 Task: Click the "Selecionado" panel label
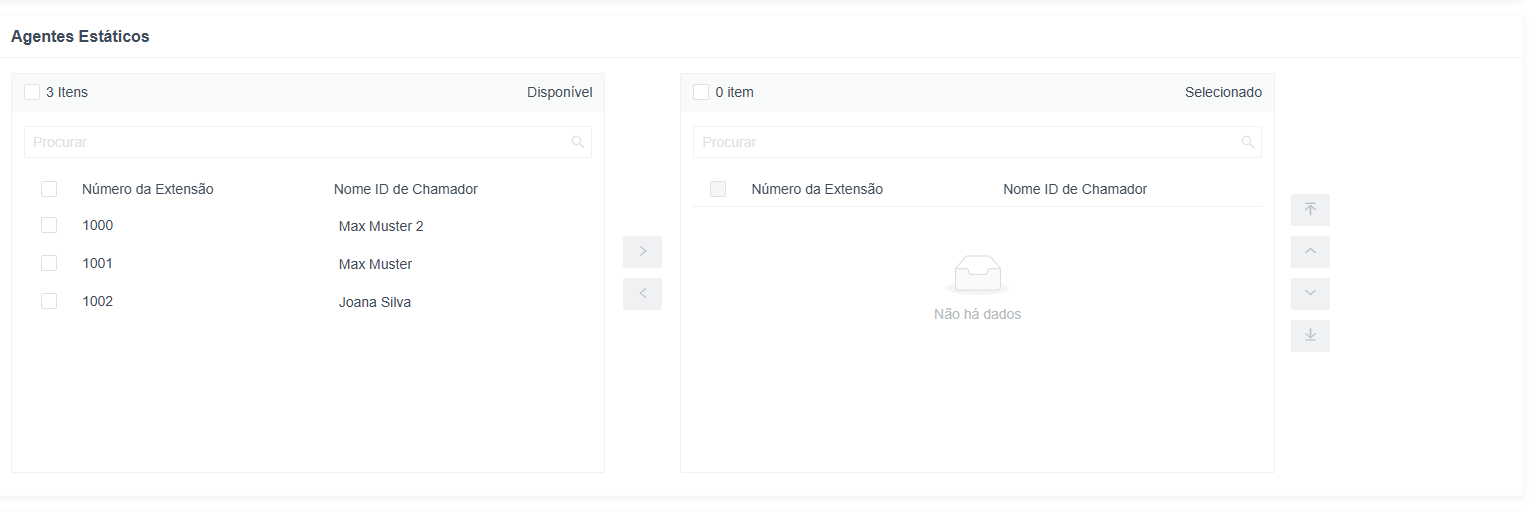[1223, 92]
